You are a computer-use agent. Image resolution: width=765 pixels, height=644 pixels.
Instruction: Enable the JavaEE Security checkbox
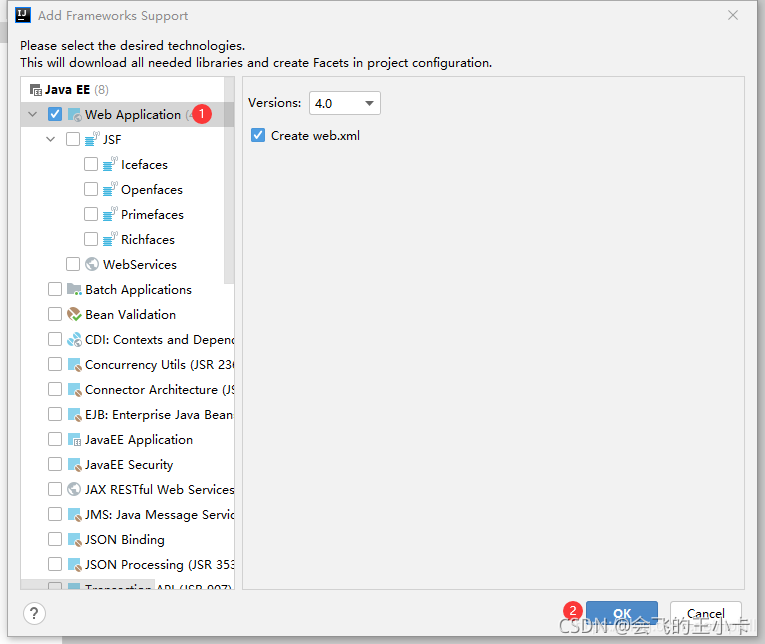(55, 464)
